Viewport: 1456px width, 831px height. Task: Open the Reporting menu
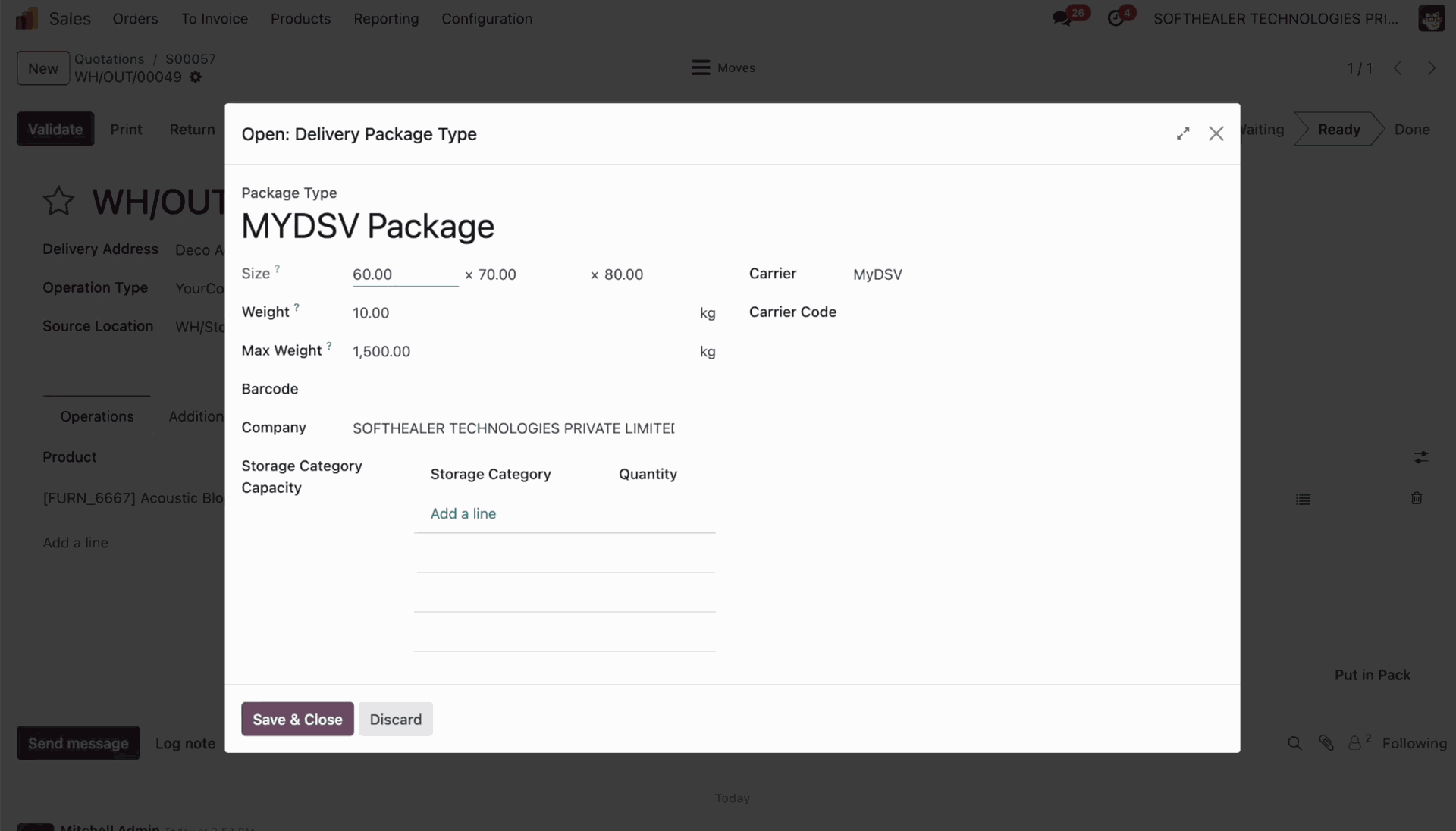tap(386, 18)
